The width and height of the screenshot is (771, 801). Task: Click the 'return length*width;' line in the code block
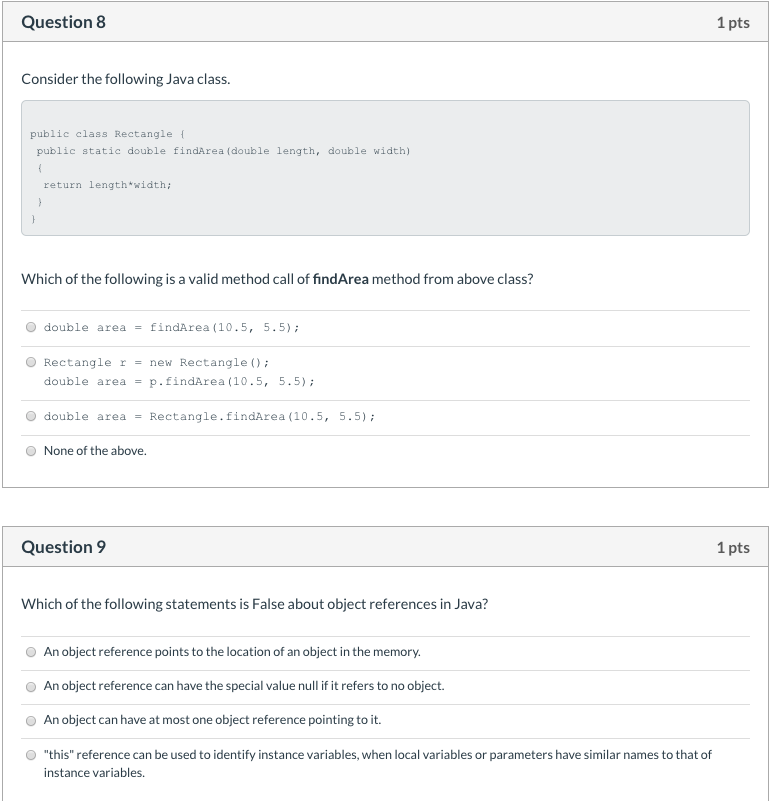pyautogui.click(x=107, y=185)
